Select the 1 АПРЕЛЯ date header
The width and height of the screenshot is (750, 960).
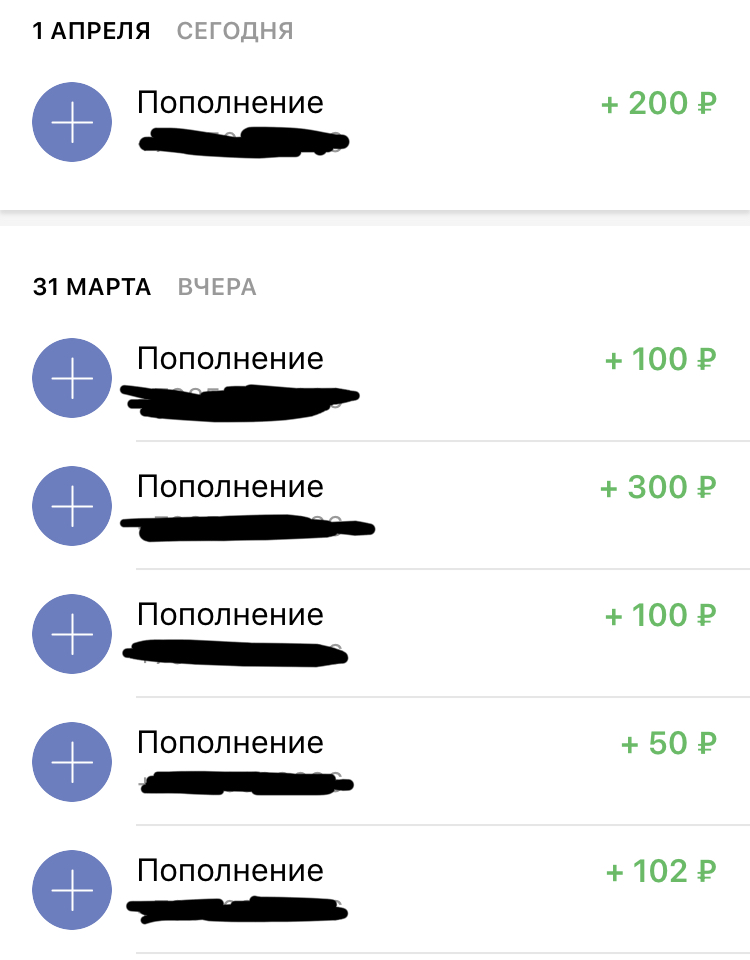[91, 32]
